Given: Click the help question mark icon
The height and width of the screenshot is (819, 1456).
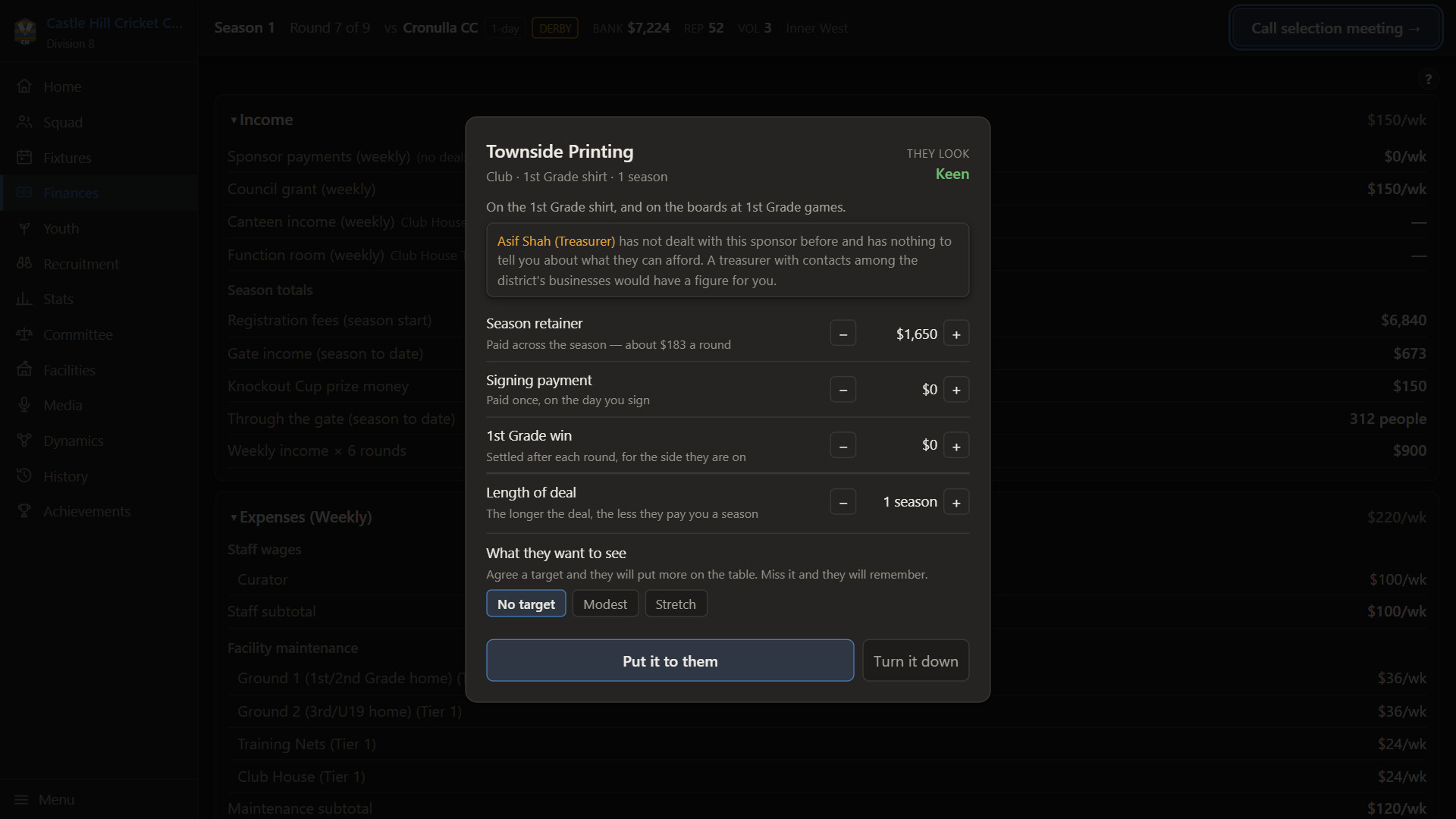Looking at the screenshot, I should (x=1428, y=79).
